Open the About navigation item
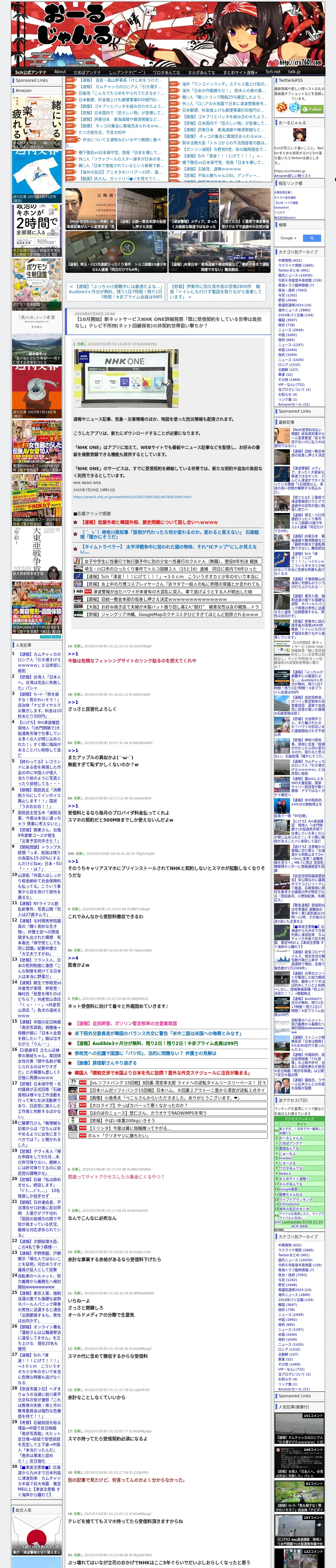The width and height of the screenshot is (336, 1568). pyautogui.click(x=60, y=72)
